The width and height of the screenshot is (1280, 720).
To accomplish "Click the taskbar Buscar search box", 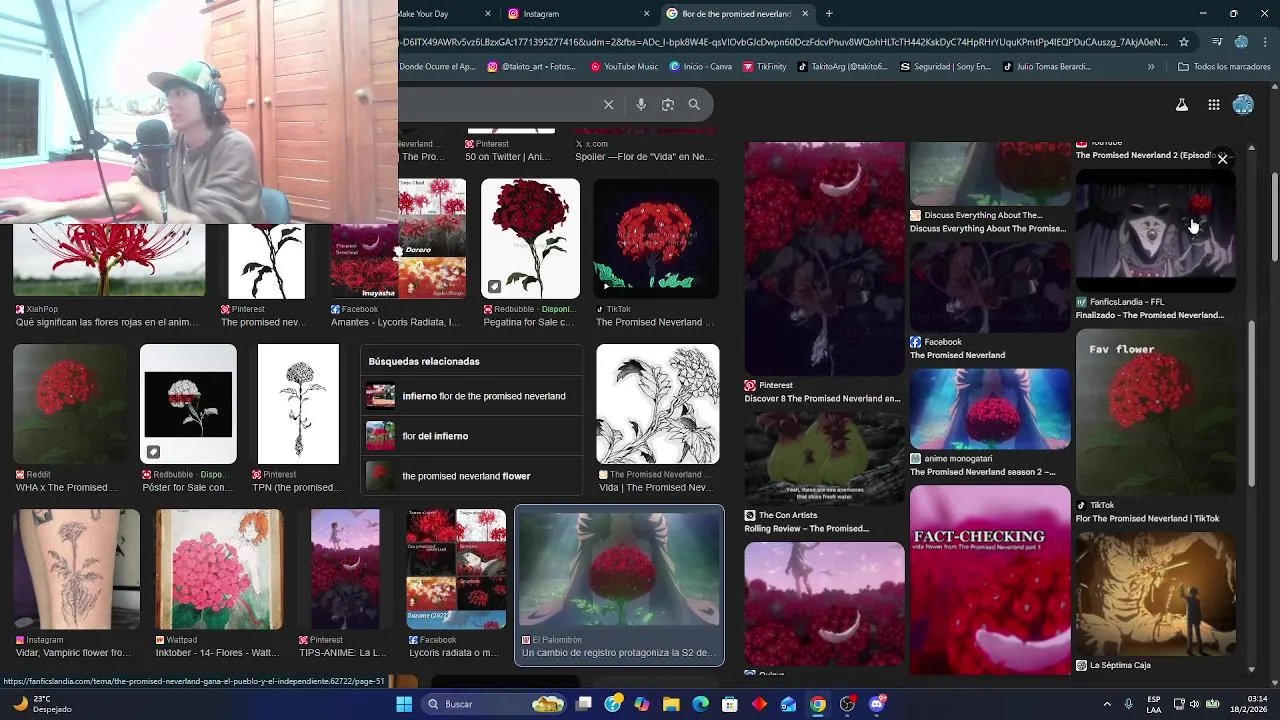I will 494,704.
